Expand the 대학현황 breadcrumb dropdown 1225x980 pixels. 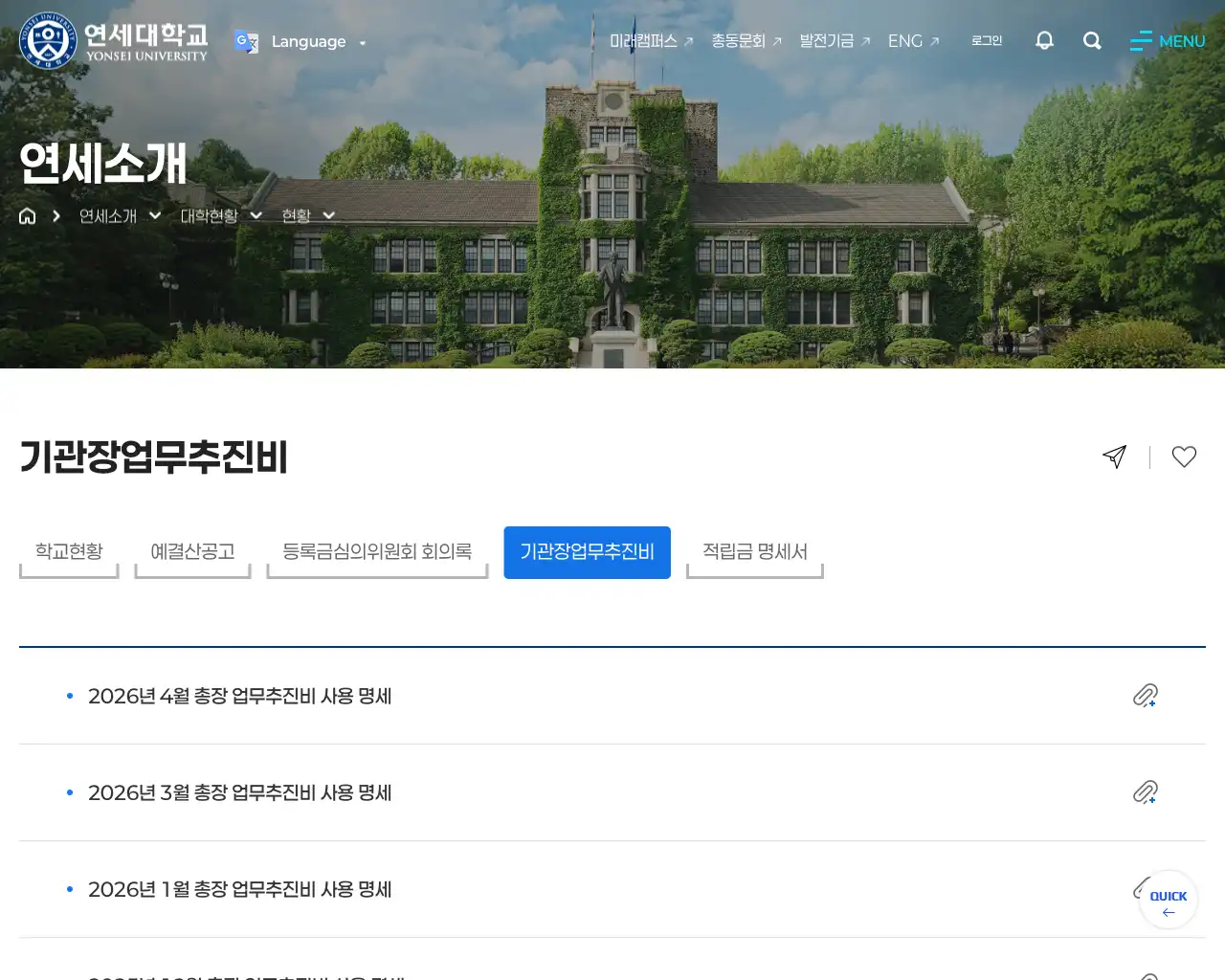(221, 215)
